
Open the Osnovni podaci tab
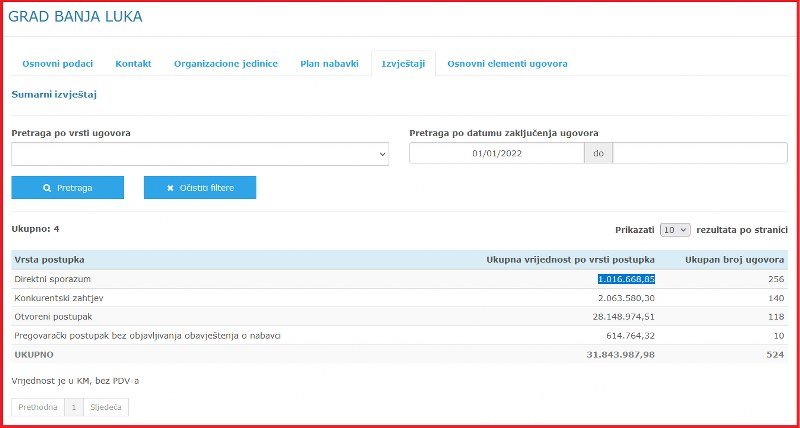pos(57,63)
